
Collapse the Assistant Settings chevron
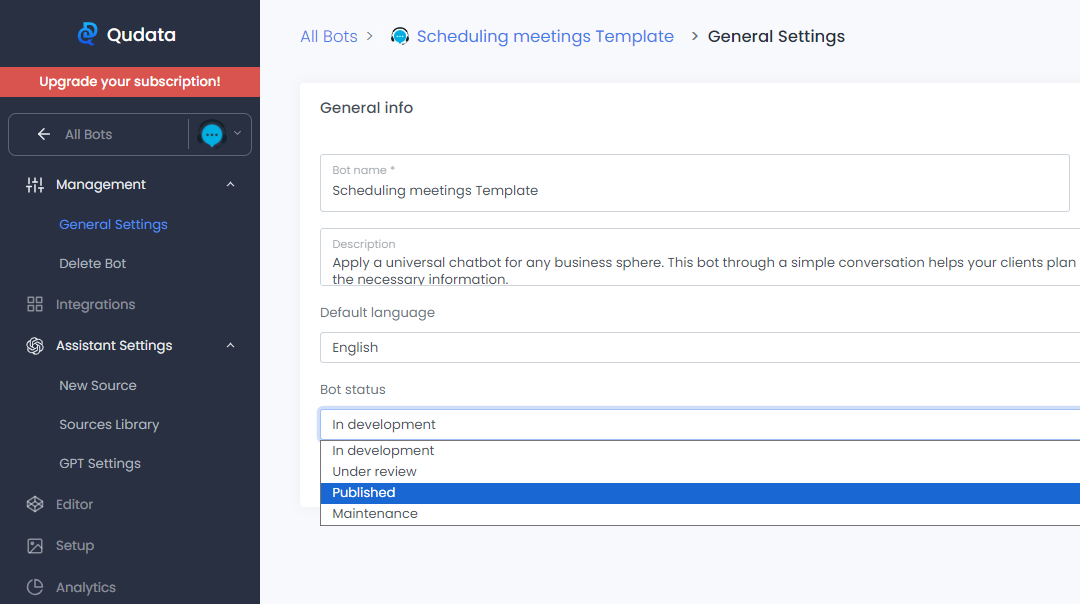231,346
